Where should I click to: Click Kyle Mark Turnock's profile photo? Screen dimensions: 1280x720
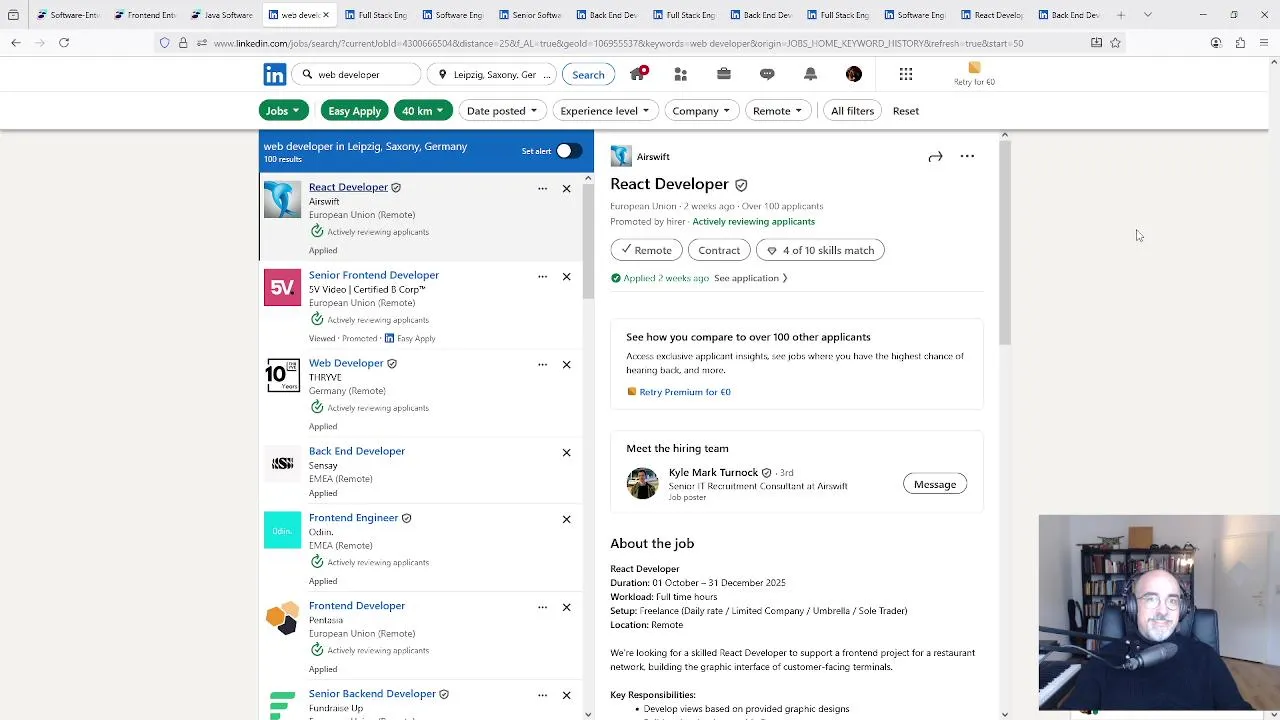tap(642, 483)
